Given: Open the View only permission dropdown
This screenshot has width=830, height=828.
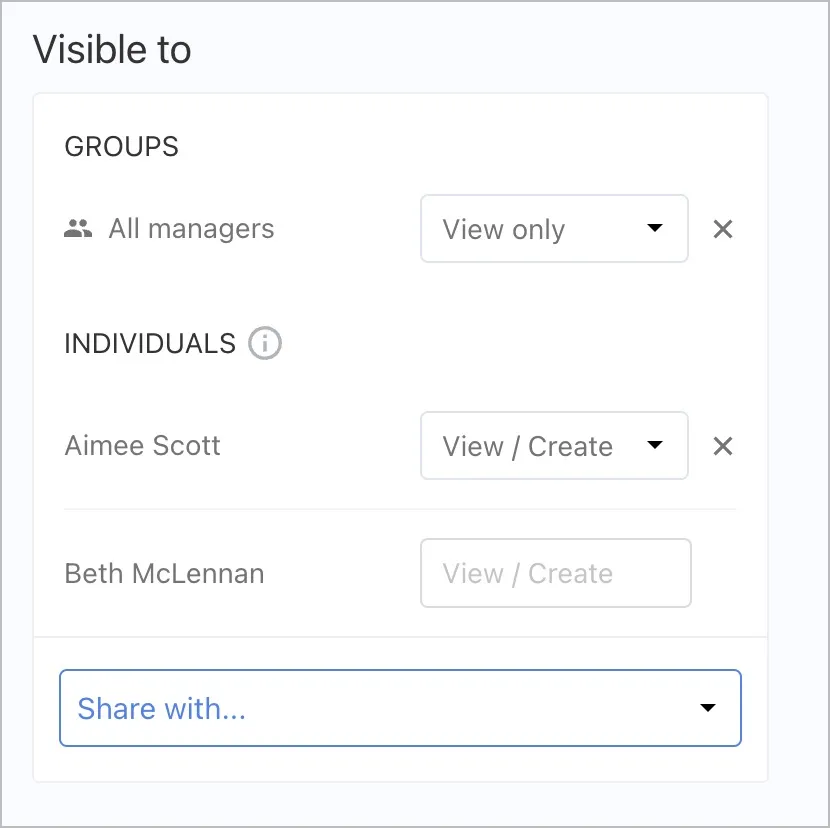Looking at the screenshot, I should click(x=553, y=229).
